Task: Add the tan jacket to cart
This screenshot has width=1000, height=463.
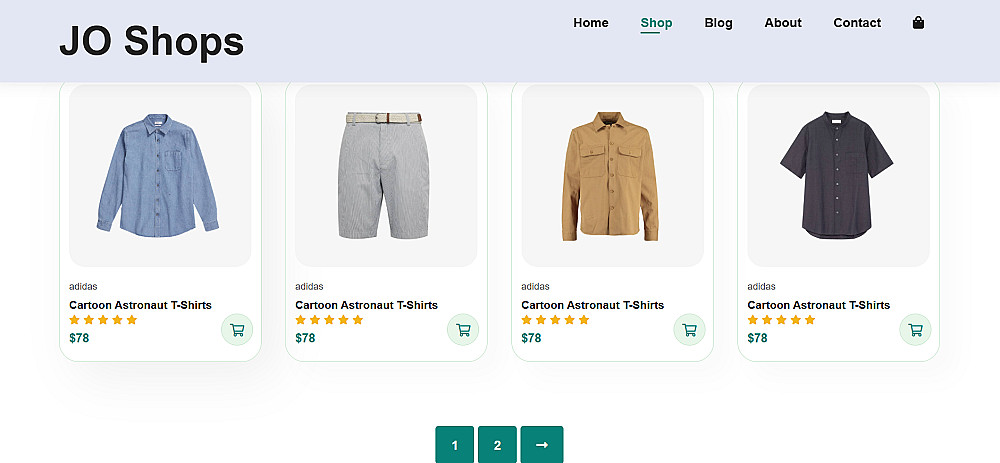Action: [x=689, y=329]
